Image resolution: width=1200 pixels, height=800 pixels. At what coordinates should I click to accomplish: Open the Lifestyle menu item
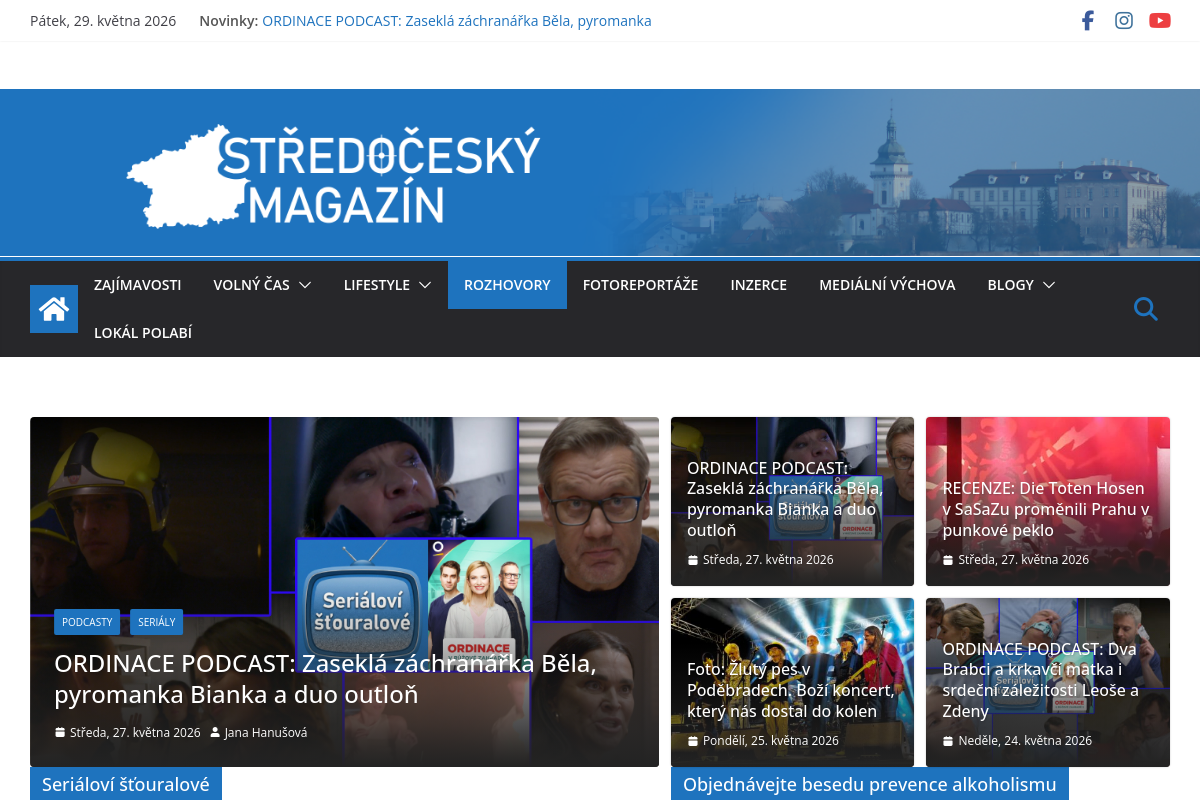[377, 285]
